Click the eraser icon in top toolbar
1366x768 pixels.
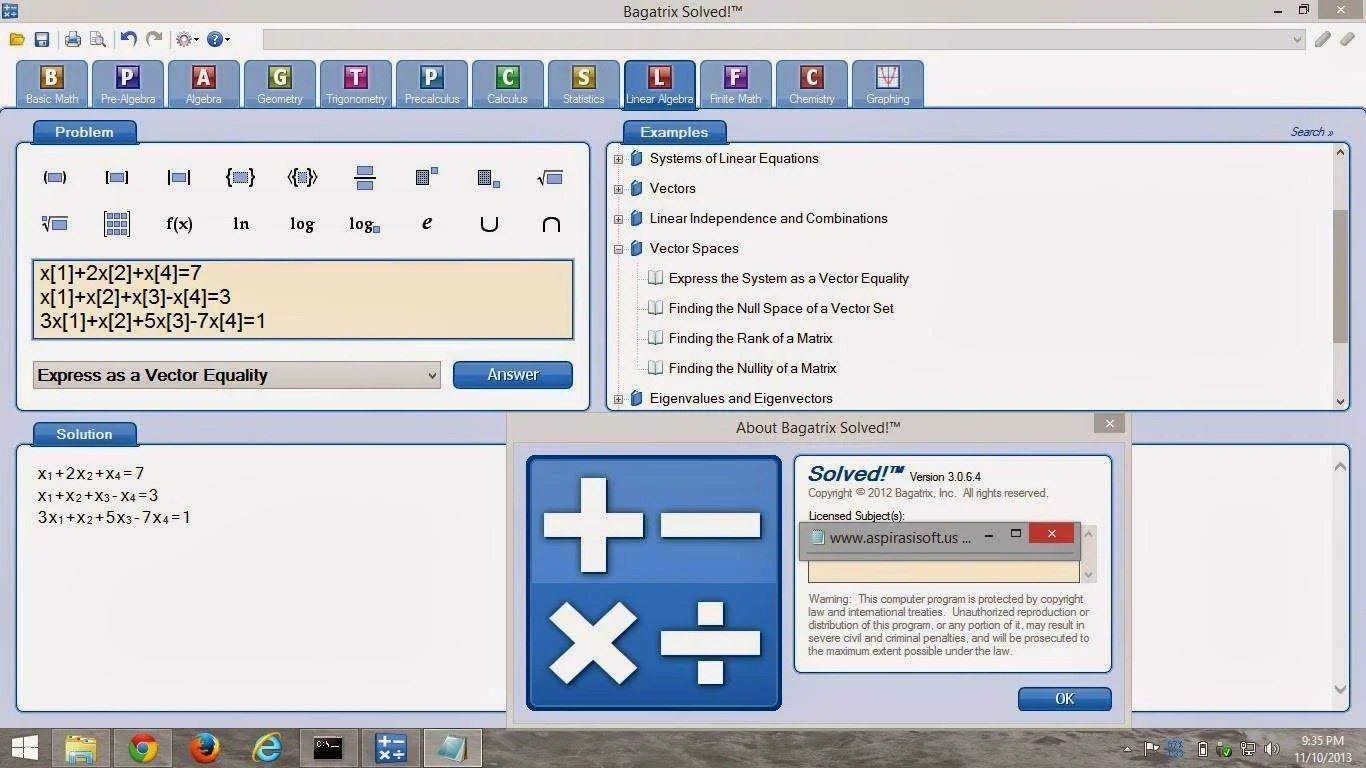click(x=1347, y=39)
